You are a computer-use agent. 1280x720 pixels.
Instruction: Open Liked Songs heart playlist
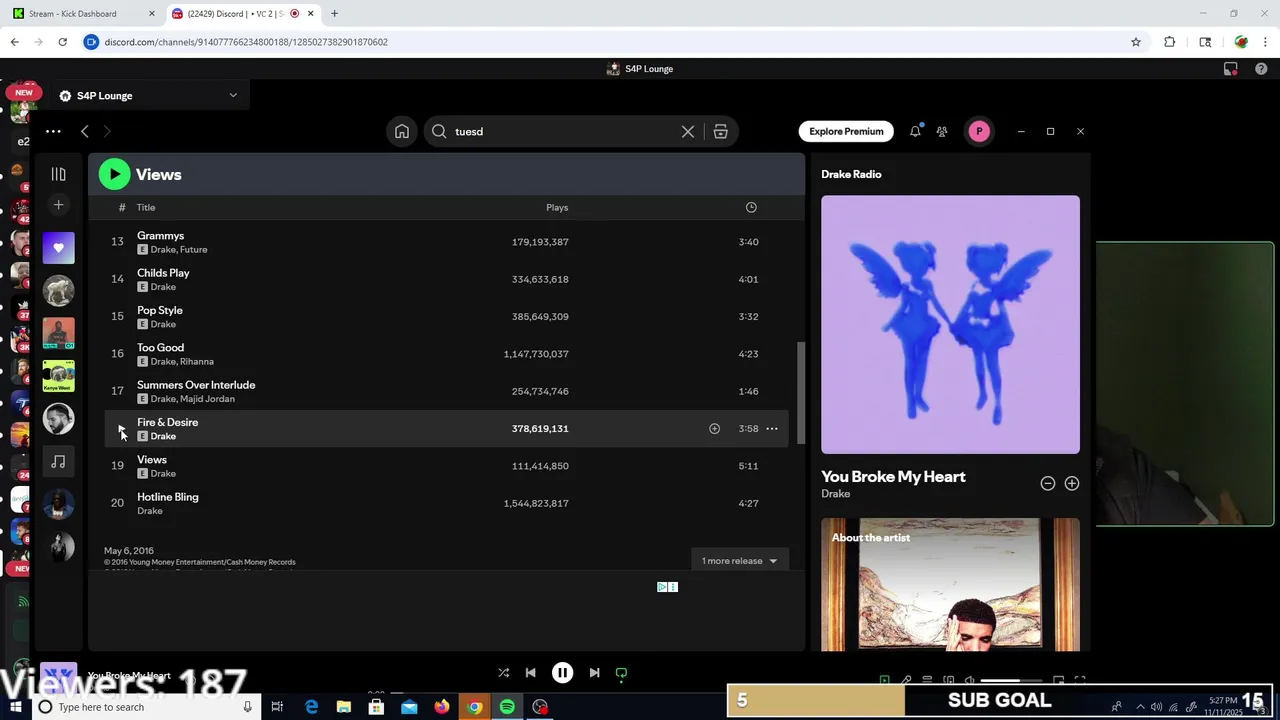click(58, 248)
